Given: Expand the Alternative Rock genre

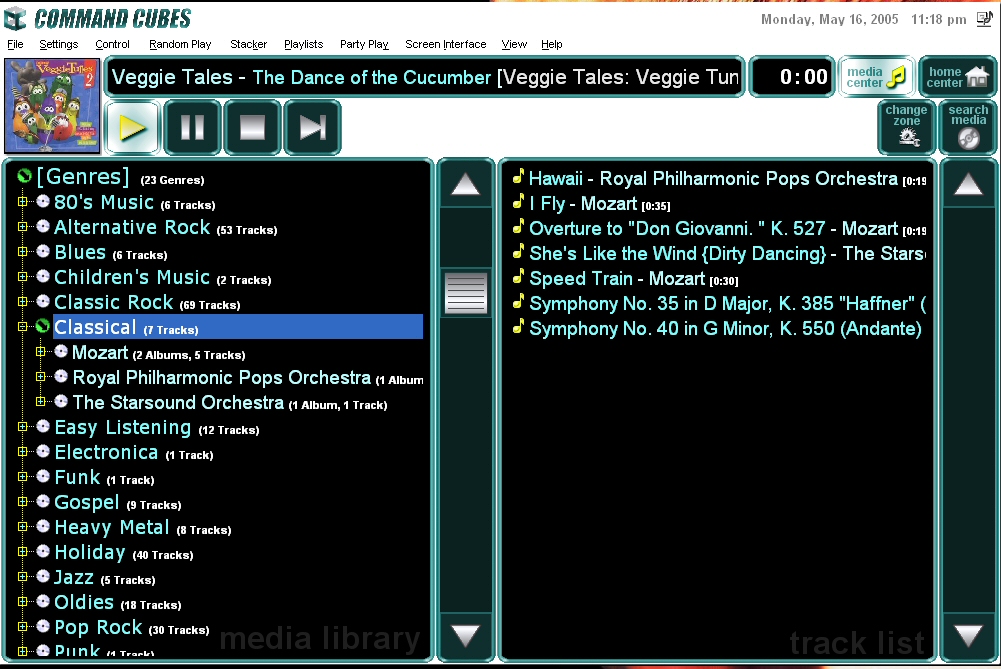Looking at the screenshot, I should click(23, 228).
